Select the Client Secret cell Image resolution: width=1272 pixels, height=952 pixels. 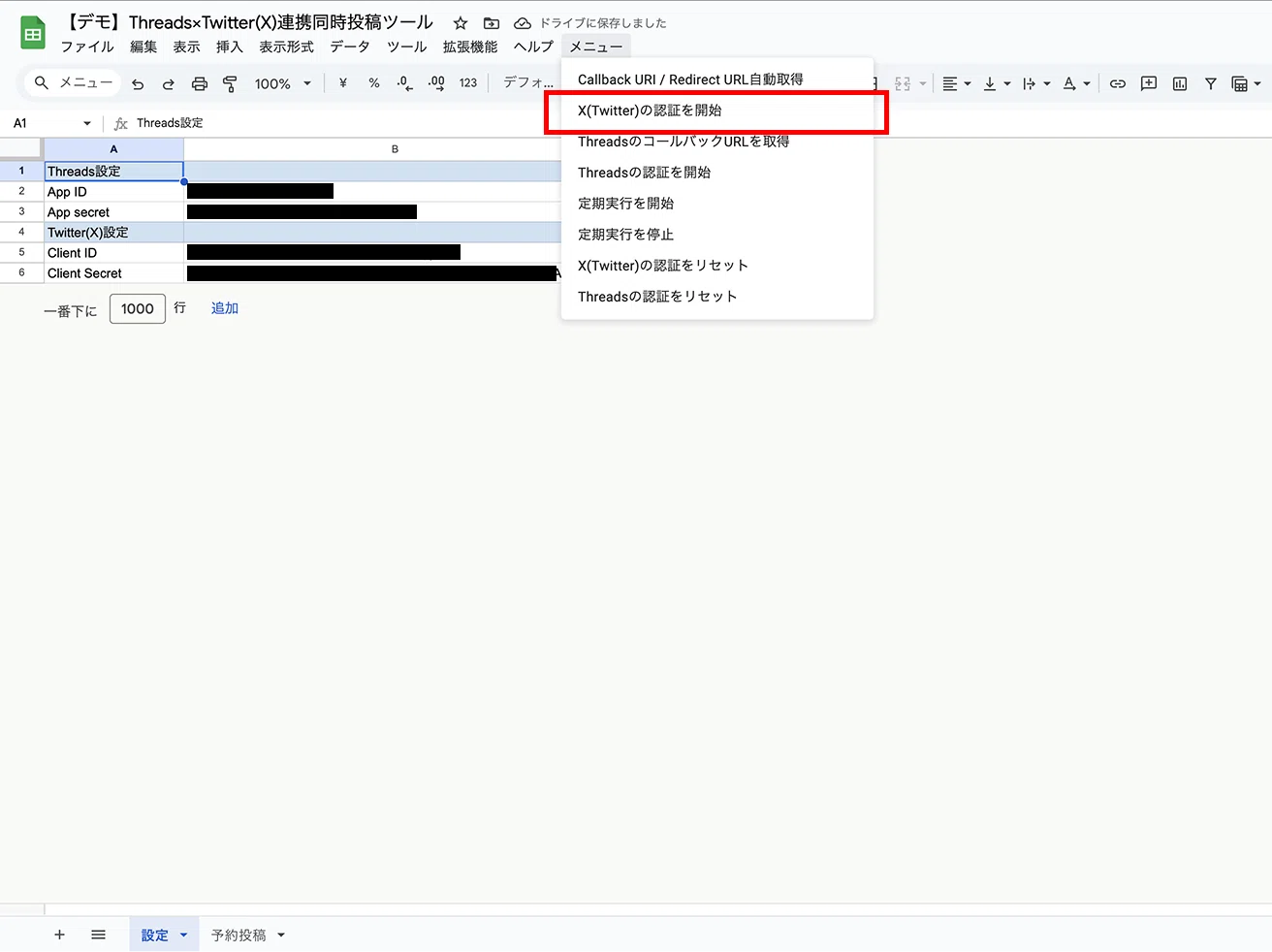tap(113, 273)
